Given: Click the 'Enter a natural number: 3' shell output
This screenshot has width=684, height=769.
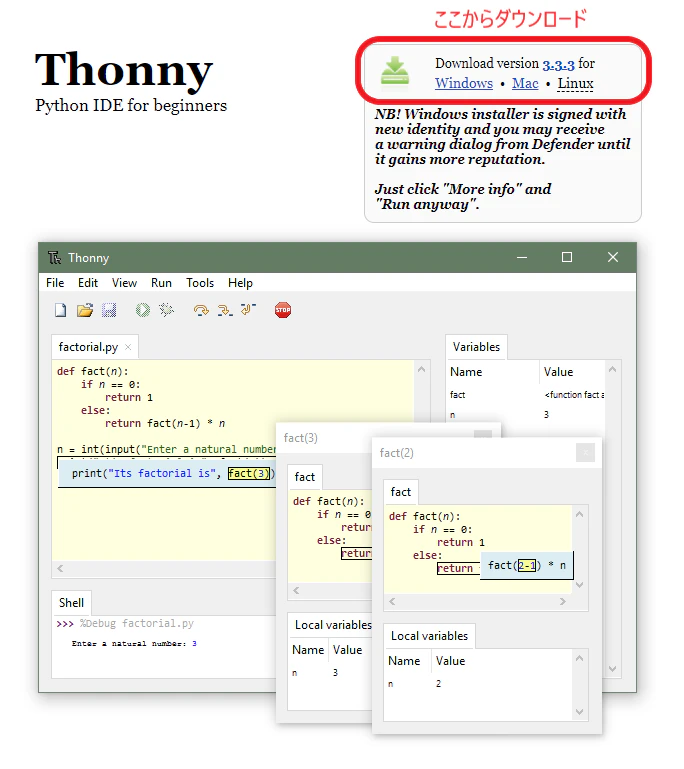Looking at the screenshot, I should 134,643.
